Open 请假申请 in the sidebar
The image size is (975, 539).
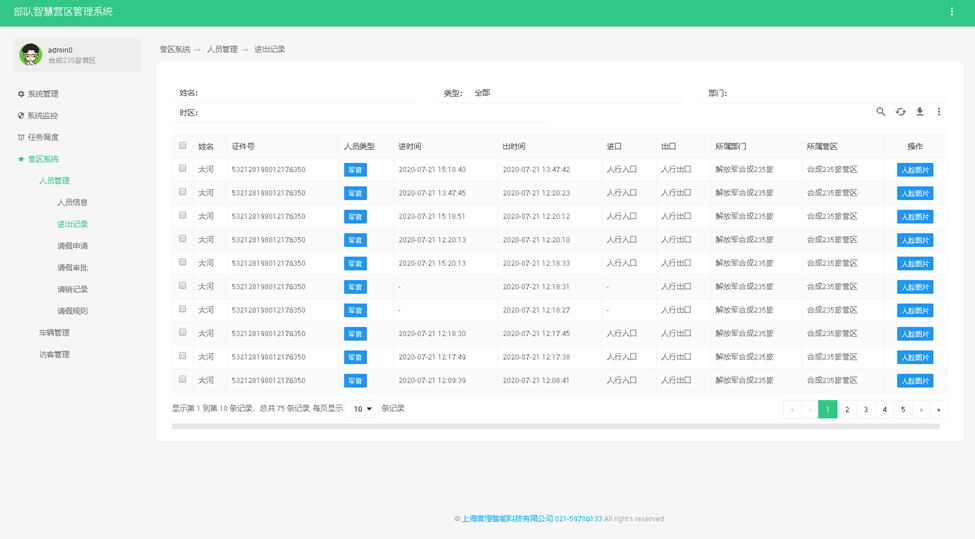coord(72,246)
